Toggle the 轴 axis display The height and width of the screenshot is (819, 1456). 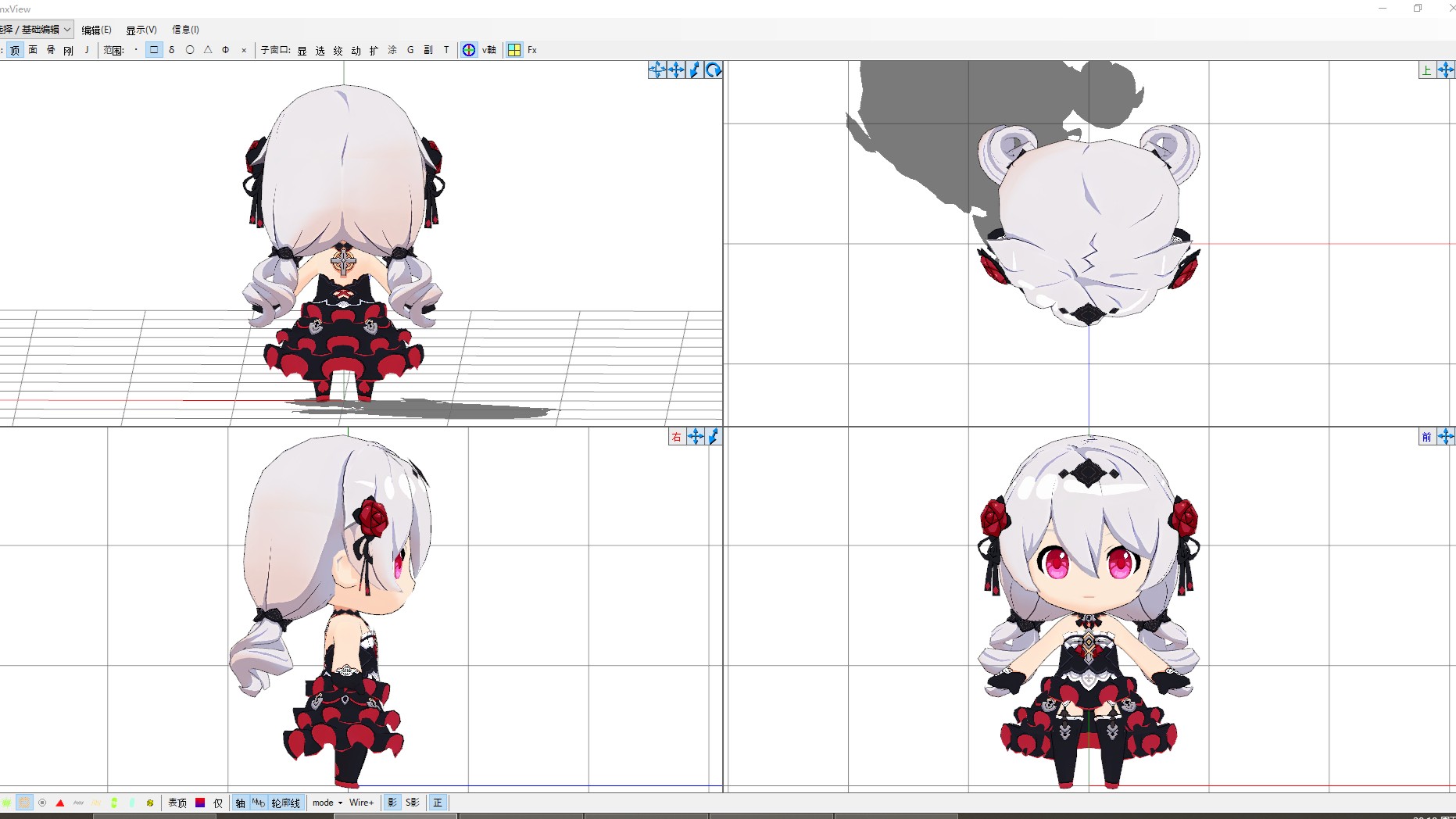click(x=240, y=803)
